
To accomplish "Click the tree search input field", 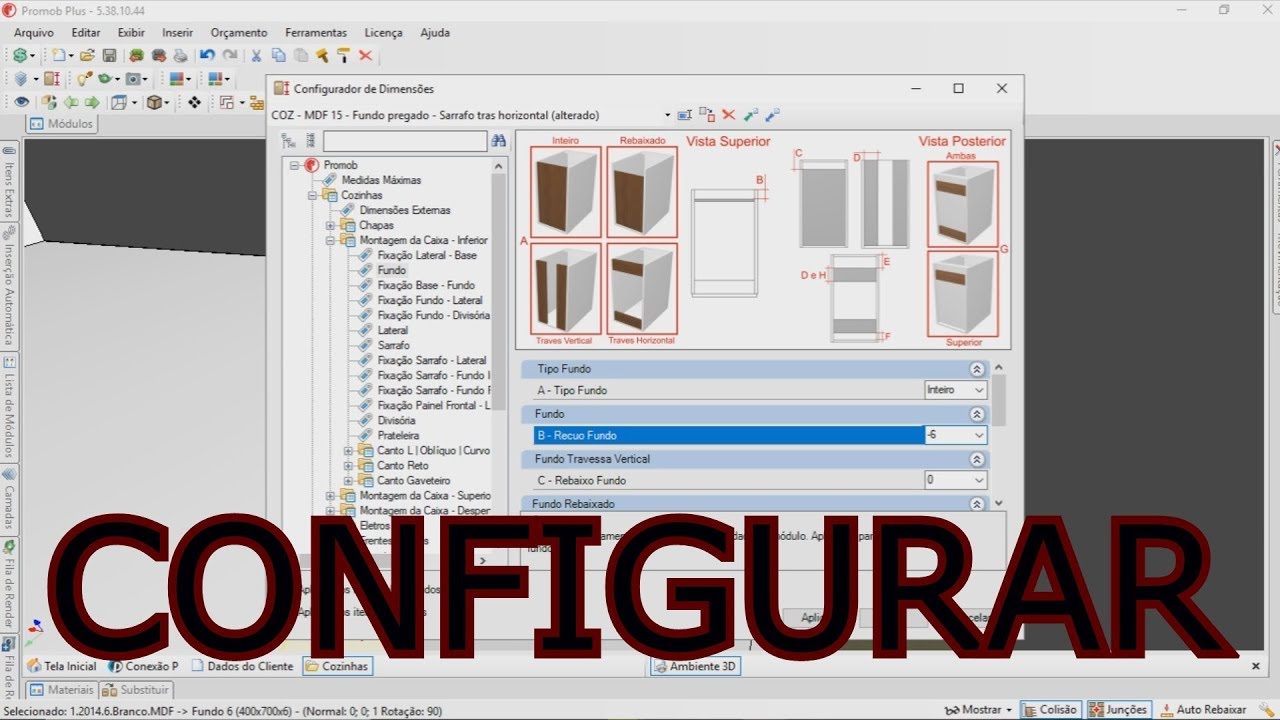I will pos(405,141).
